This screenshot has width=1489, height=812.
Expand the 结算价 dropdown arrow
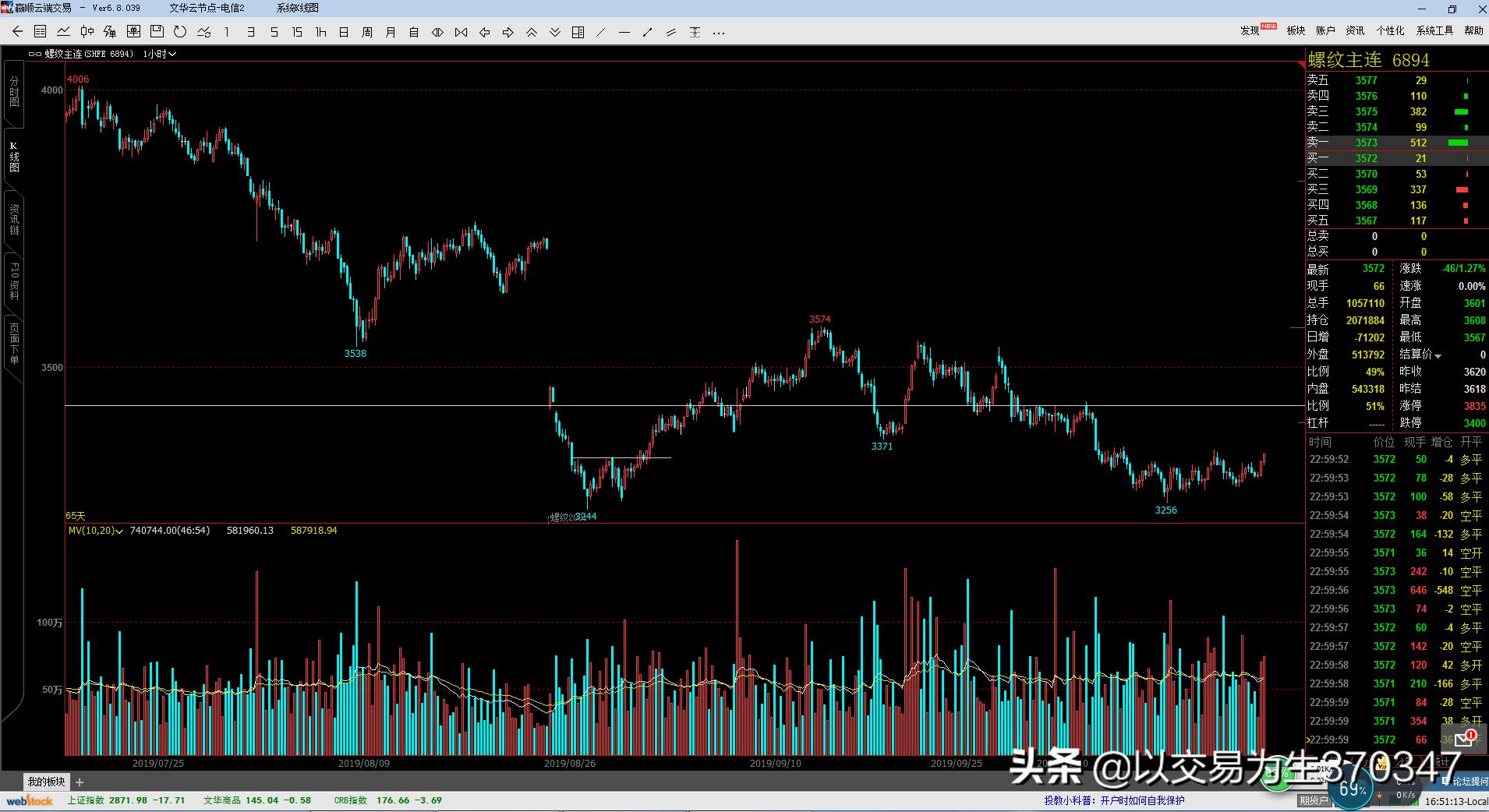(x=1438, y=355)
